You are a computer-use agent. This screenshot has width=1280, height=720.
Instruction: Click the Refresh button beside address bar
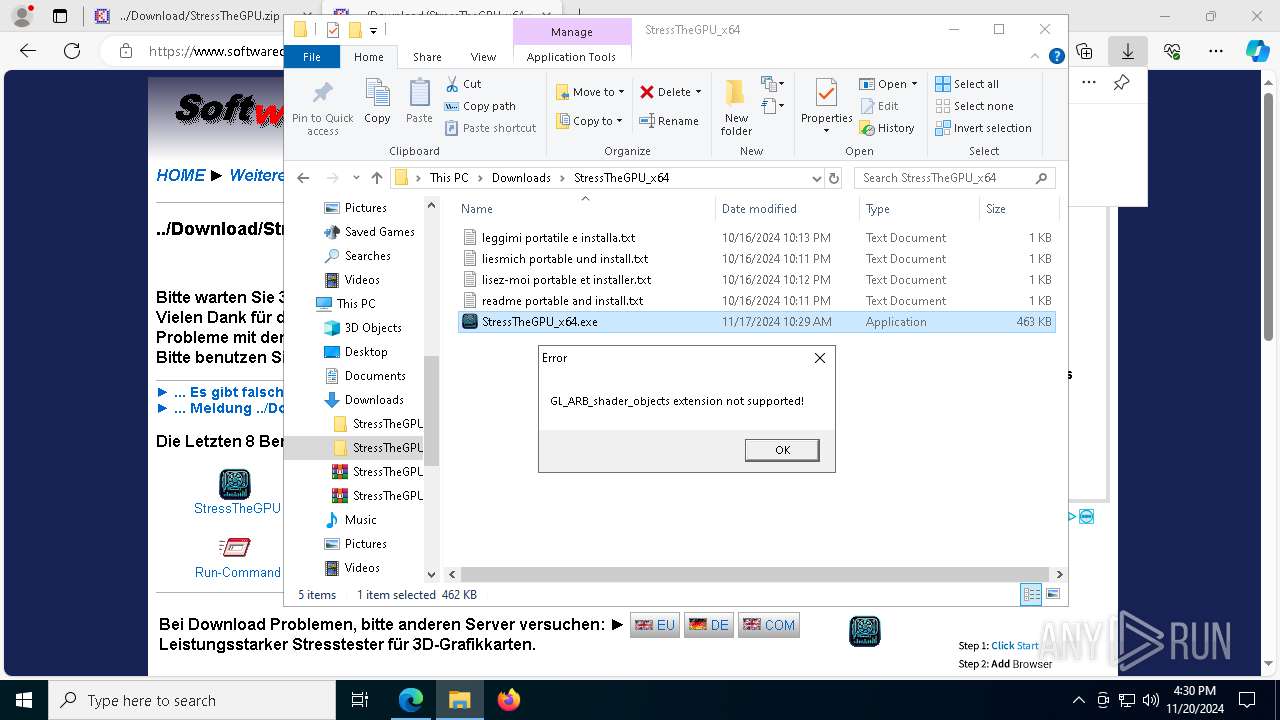(834, 178)
